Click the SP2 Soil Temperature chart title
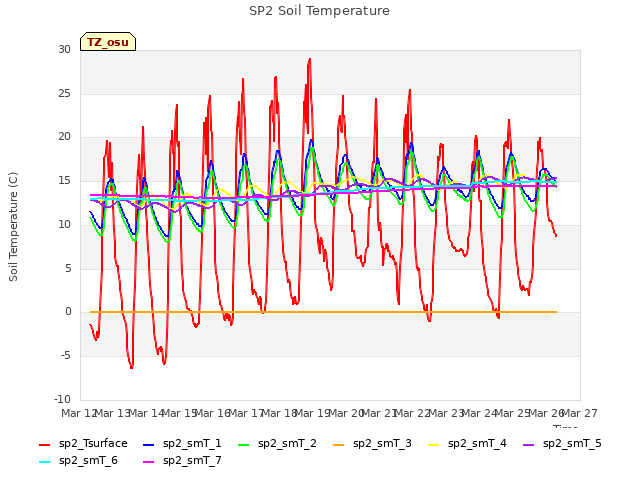 click(x=319, y=11)
